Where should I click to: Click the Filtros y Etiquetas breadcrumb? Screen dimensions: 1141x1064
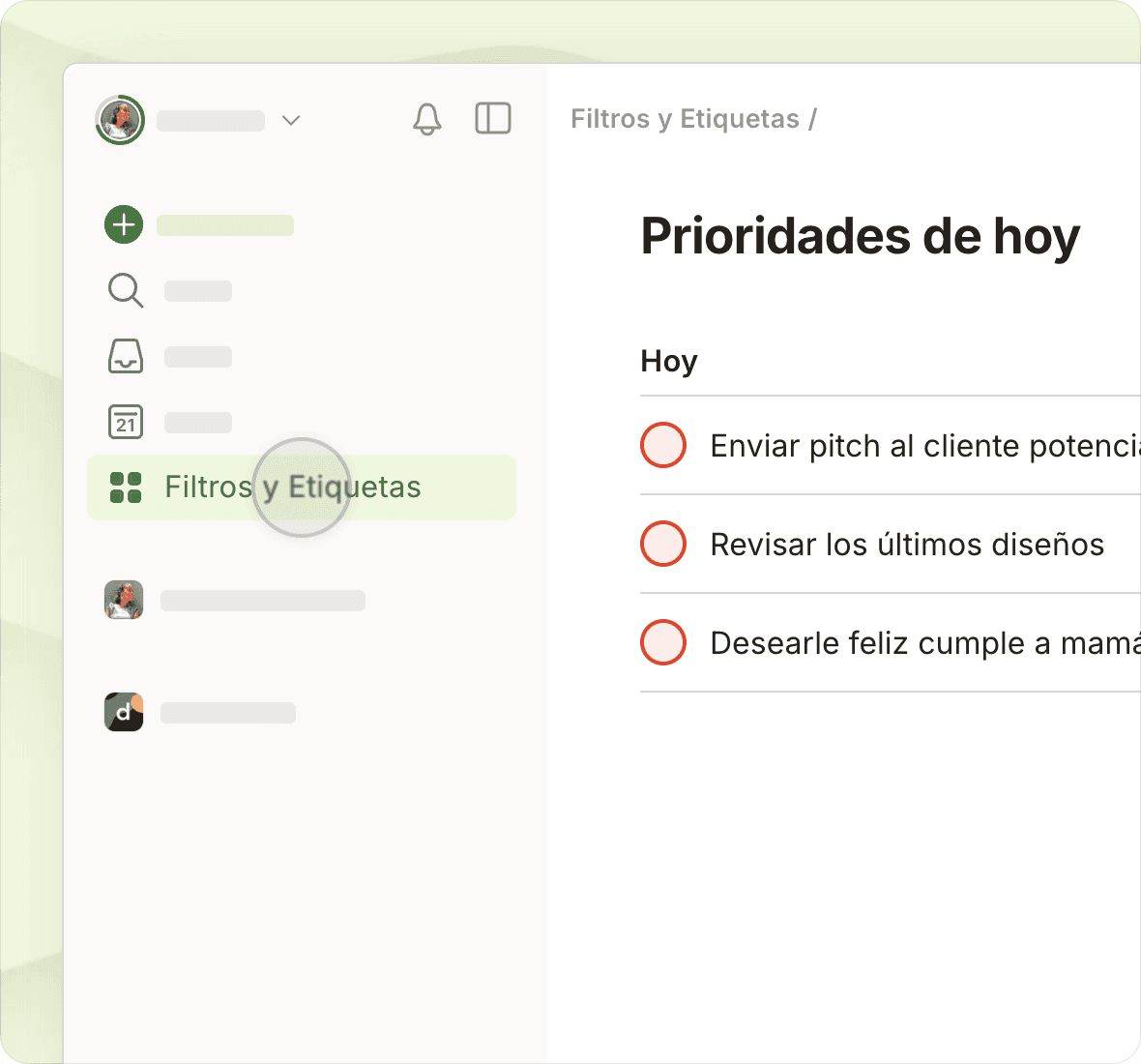tap(685, 119)
